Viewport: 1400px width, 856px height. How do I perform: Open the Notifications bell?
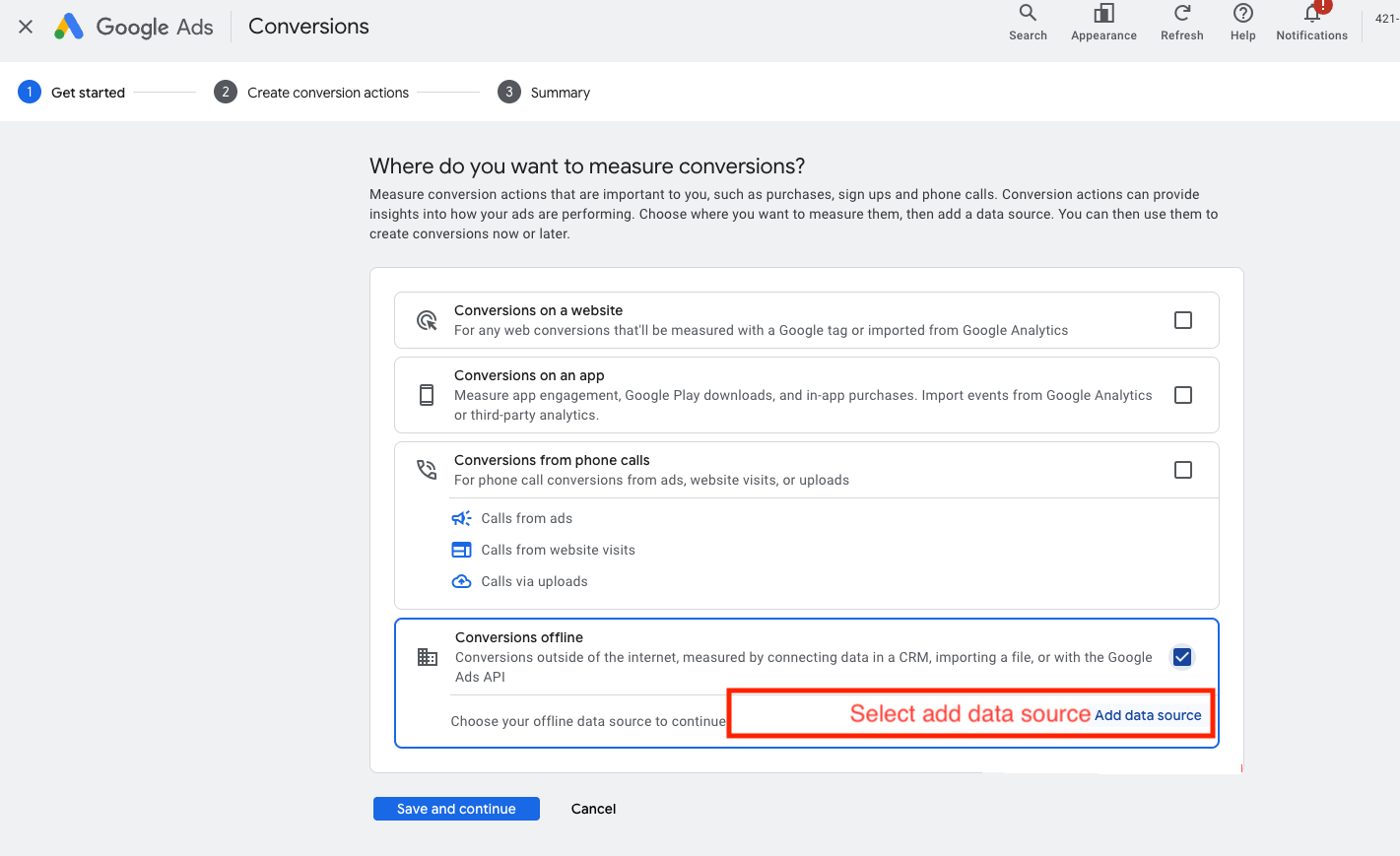coord(1311,14)
